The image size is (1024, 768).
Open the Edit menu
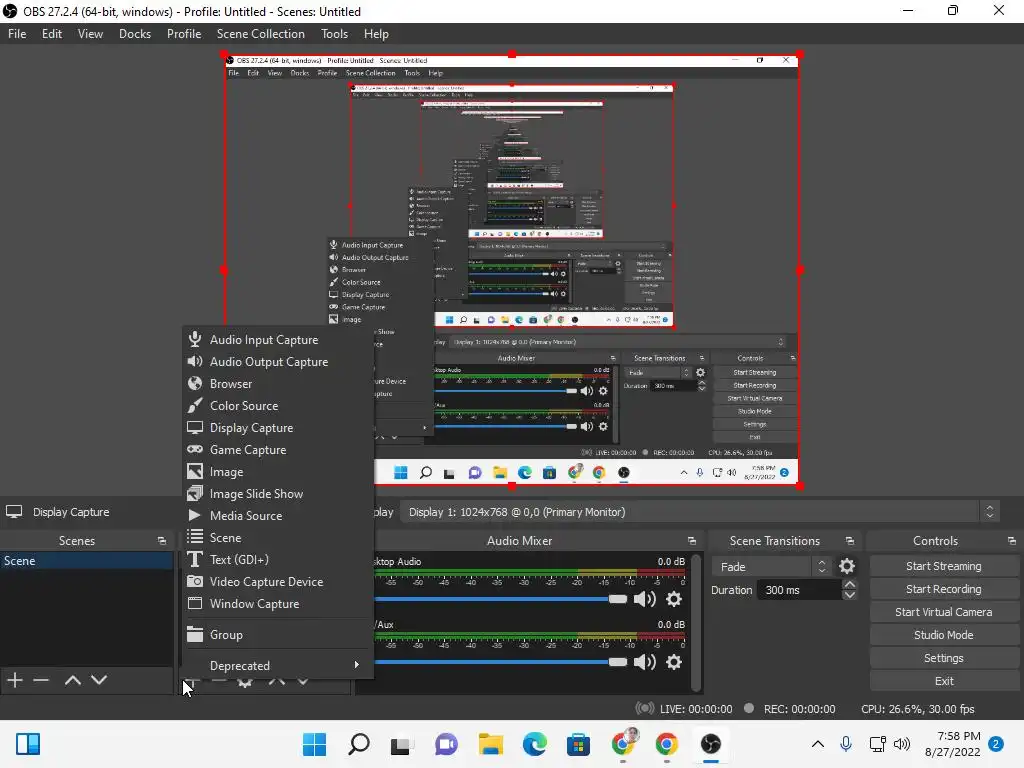click(x=52, y=34)
